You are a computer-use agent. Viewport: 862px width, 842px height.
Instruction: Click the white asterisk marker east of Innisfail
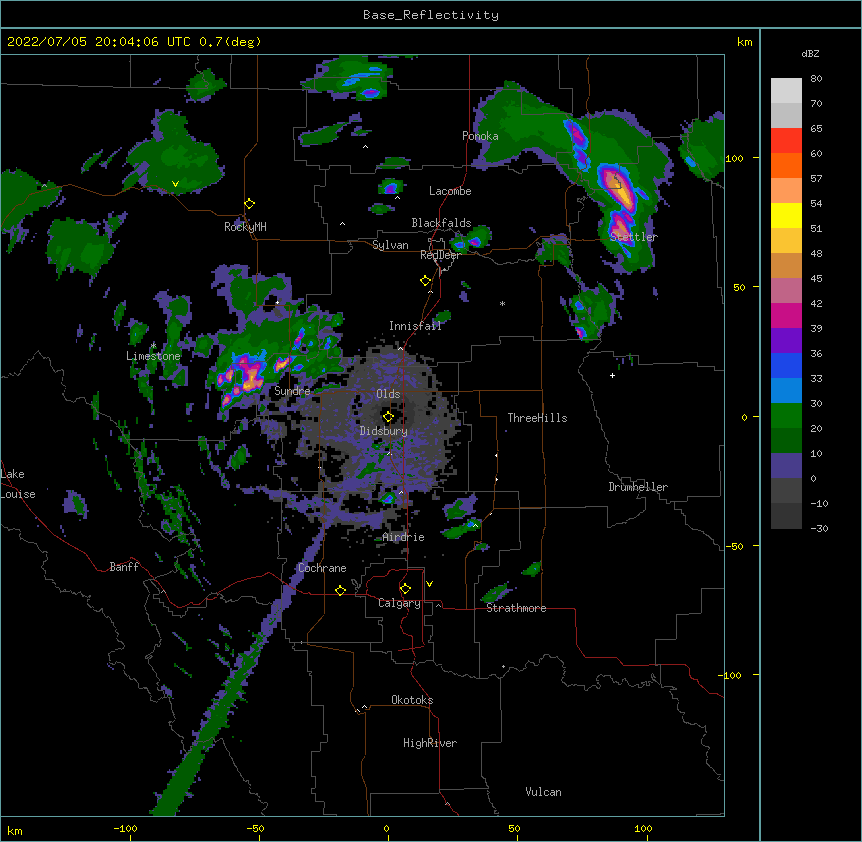(x=502, y=303)
